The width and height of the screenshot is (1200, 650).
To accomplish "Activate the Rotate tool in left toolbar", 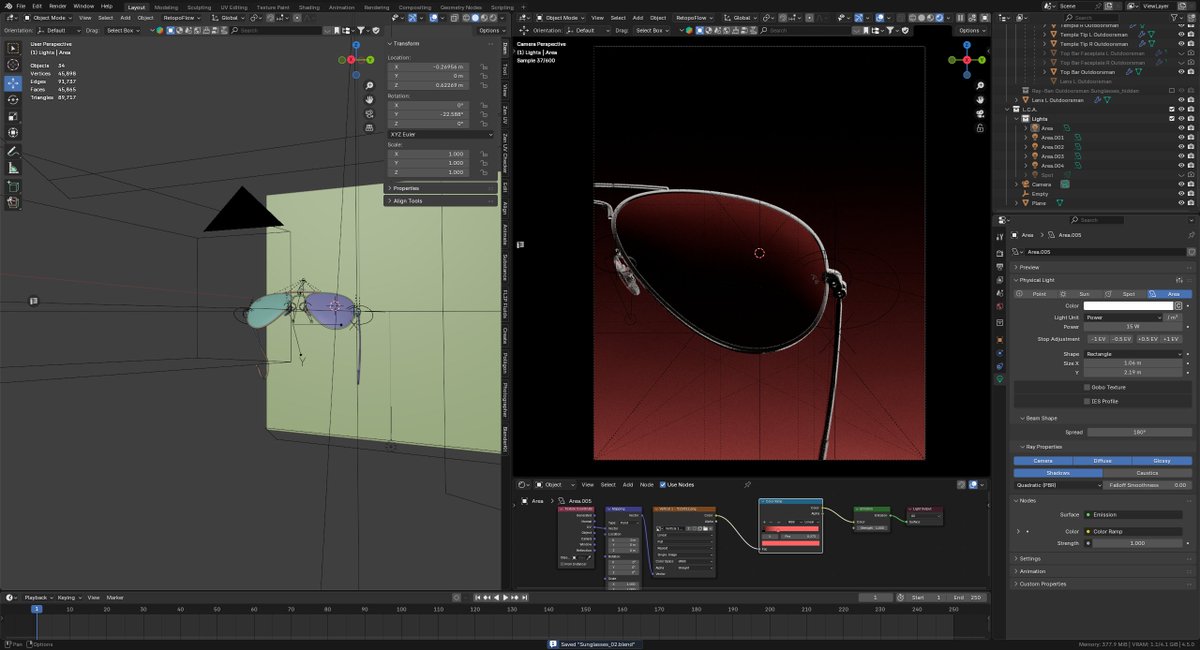I will pyautogui.click(x=13, y=99).
